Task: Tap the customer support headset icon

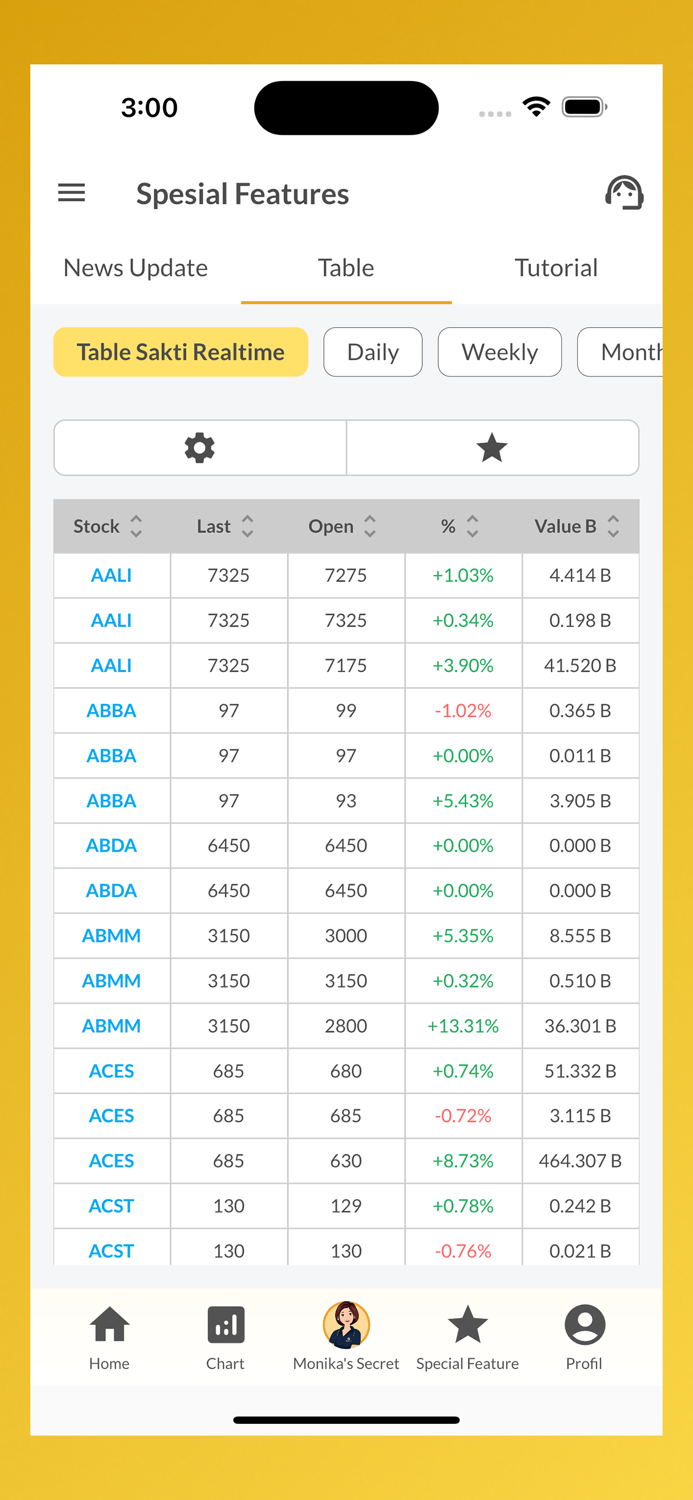Action: (x=624, y=193)
